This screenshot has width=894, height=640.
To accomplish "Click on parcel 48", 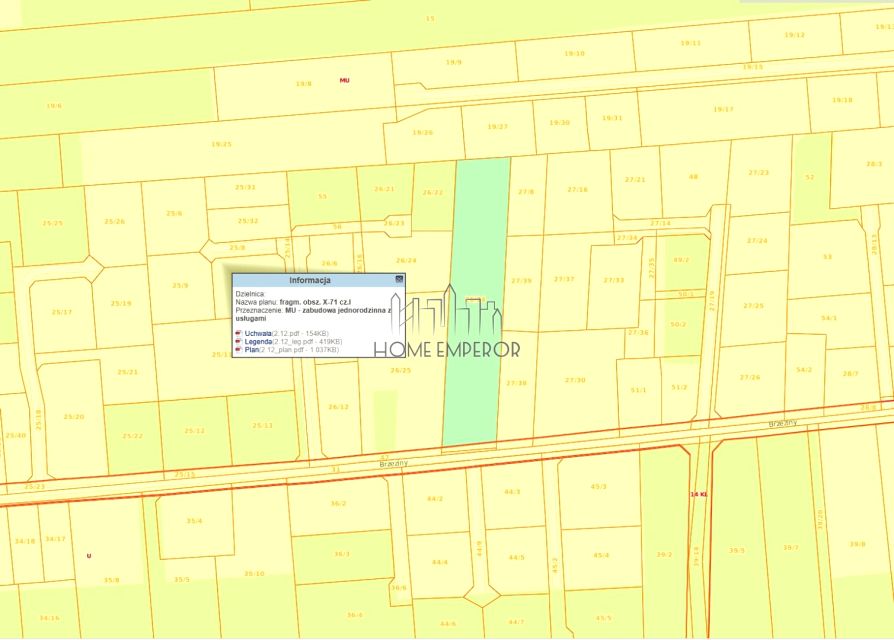I will coord(693,177).
